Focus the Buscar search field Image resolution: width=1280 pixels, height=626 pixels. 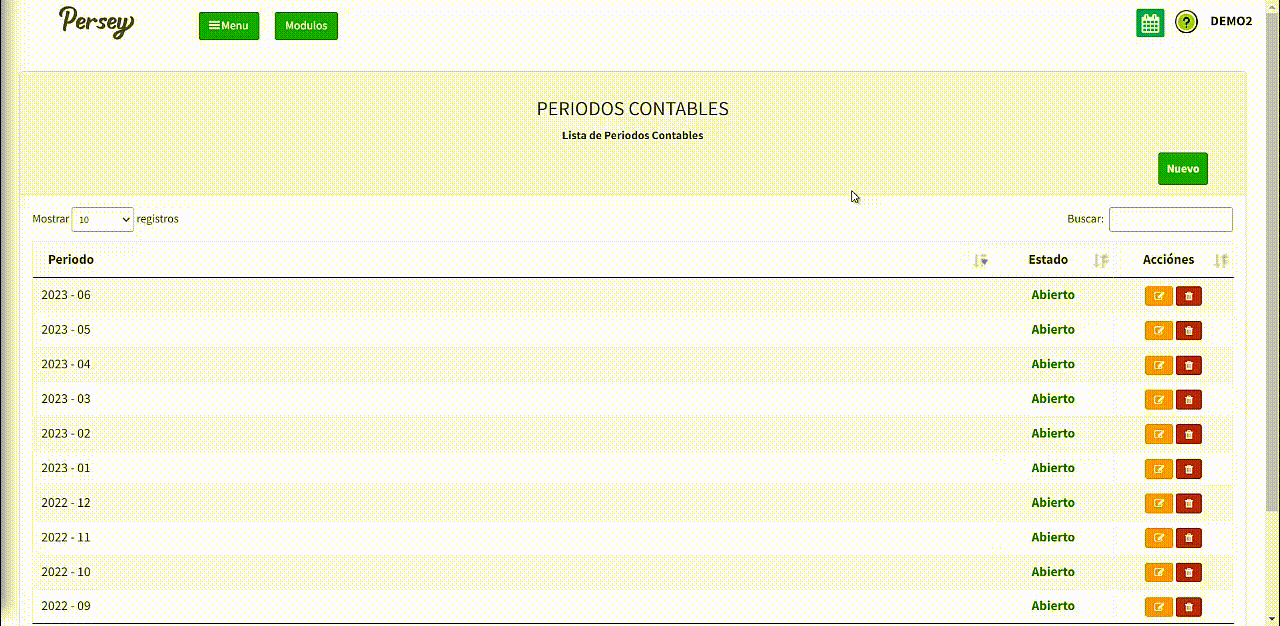pos(1170,219)
